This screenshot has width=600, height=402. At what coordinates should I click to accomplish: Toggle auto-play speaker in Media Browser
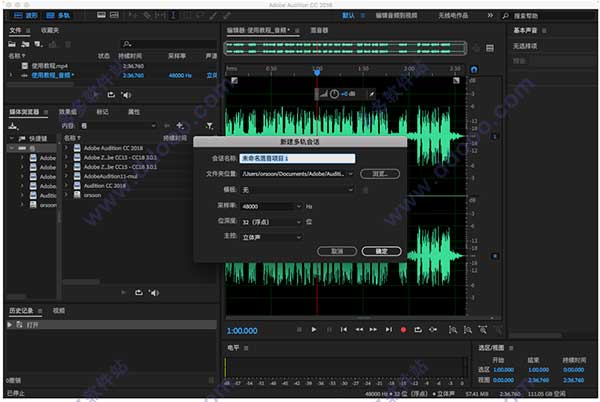(154, 293)
